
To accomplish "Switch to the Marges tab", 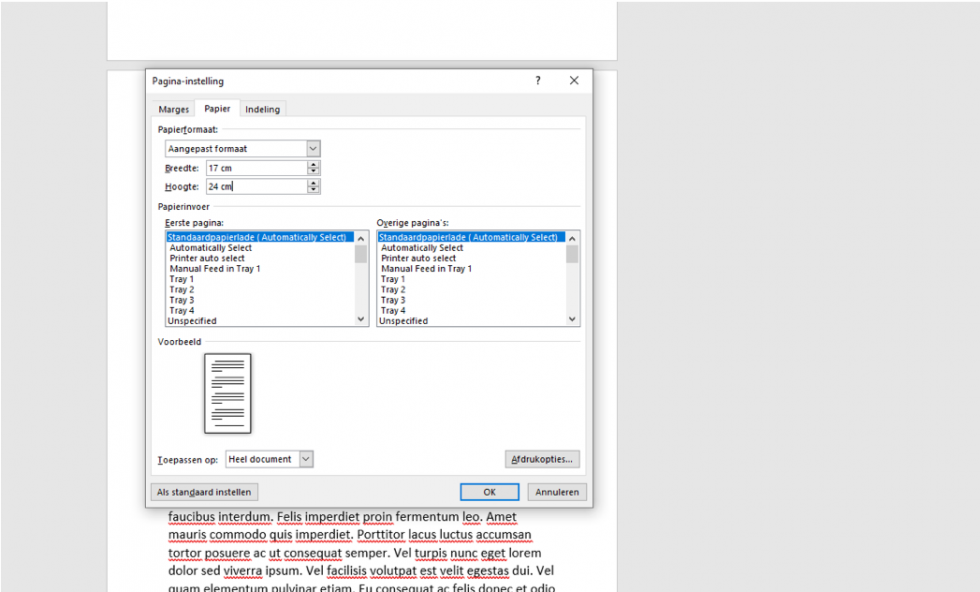I will pyautogui.click(x=174, y=109).
